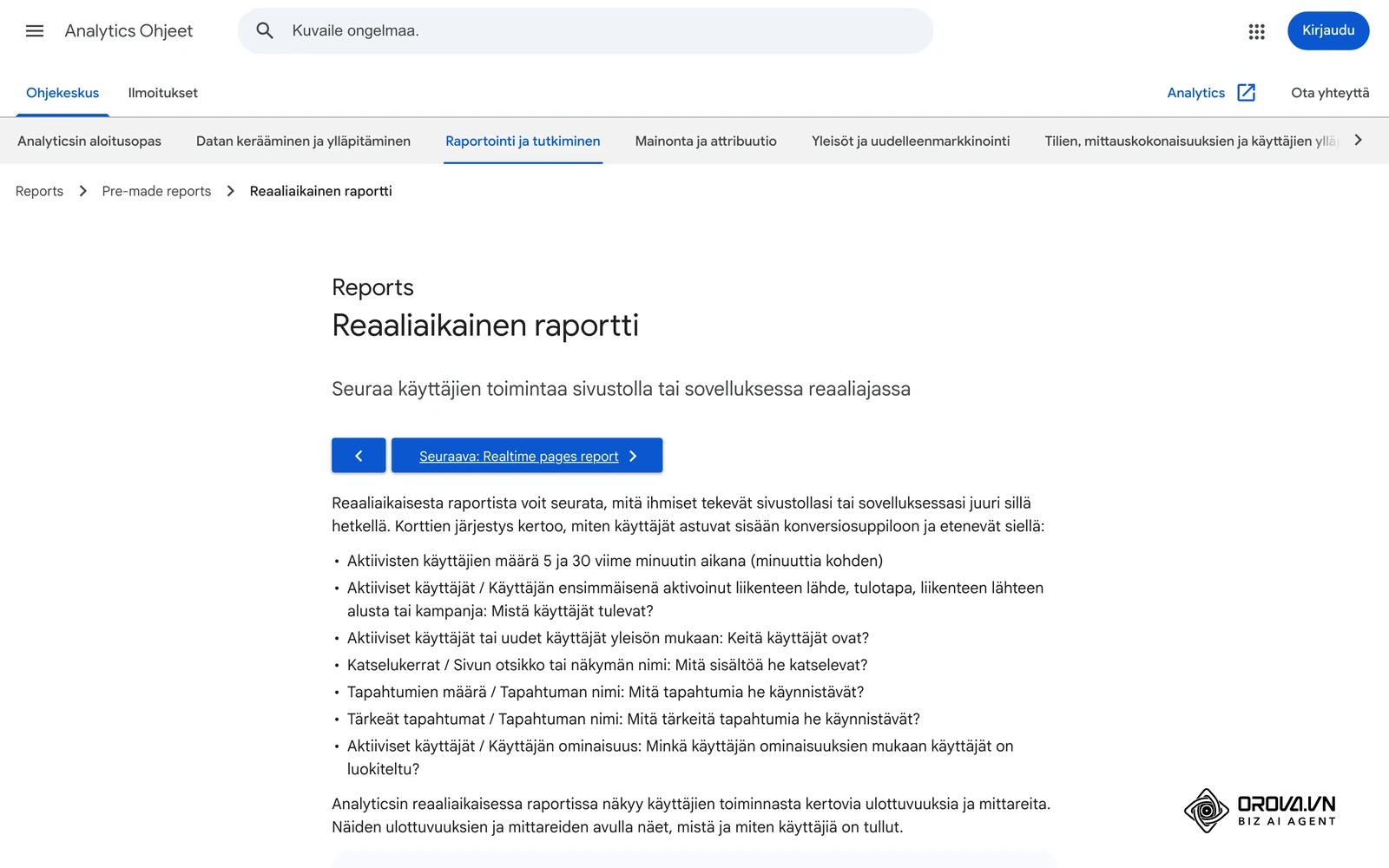The image size is (1389, 868).
Task: Click the Seuraa käyttäjien toimintaa subtitle
Action: point(621,389)
